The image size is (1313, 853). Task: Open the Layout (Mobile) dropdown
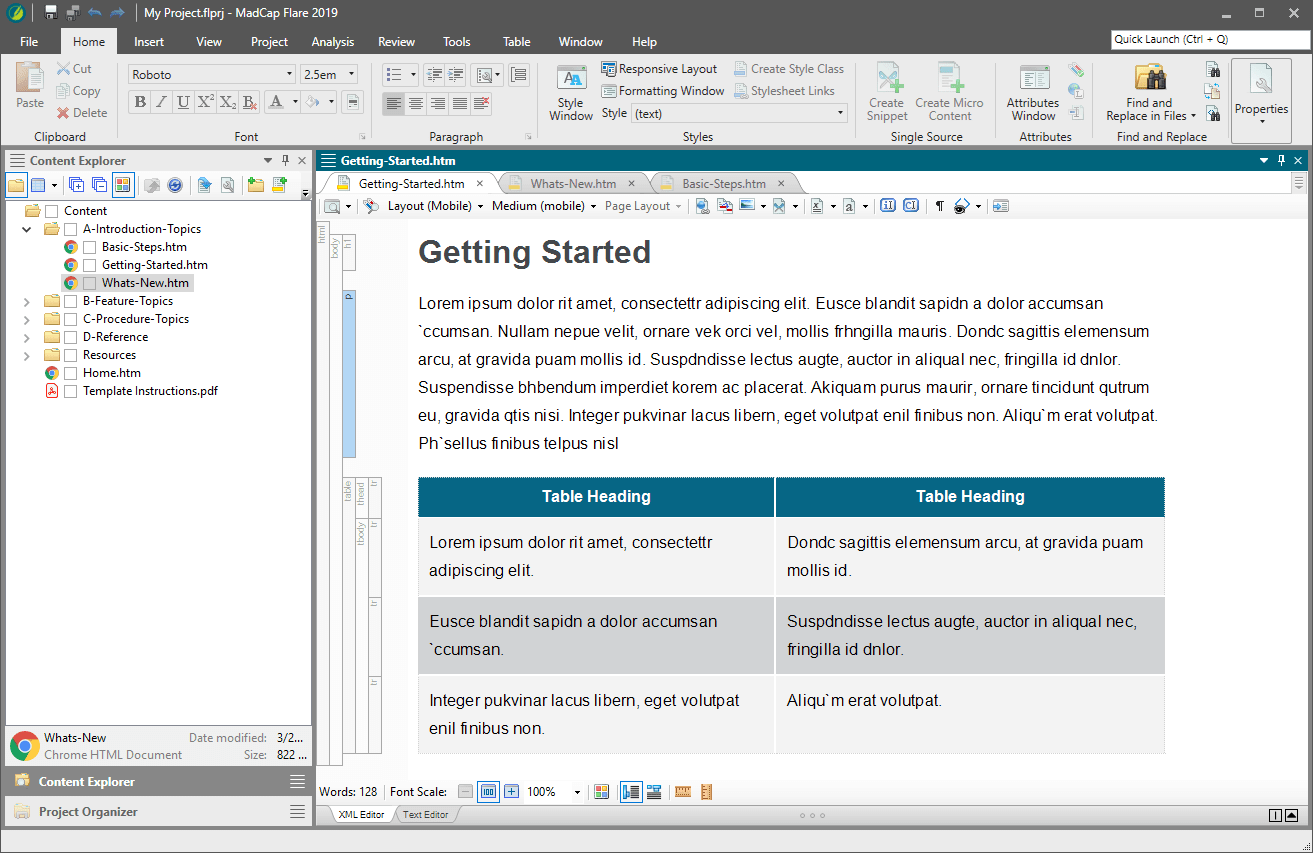click(x=436, y=206)
